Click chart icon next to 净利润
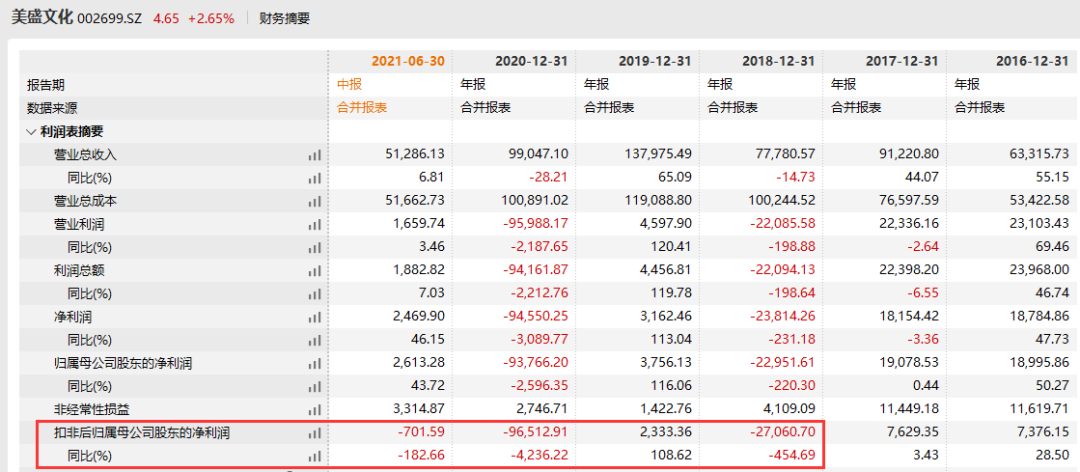1080x472 pixels. [315, 315]
